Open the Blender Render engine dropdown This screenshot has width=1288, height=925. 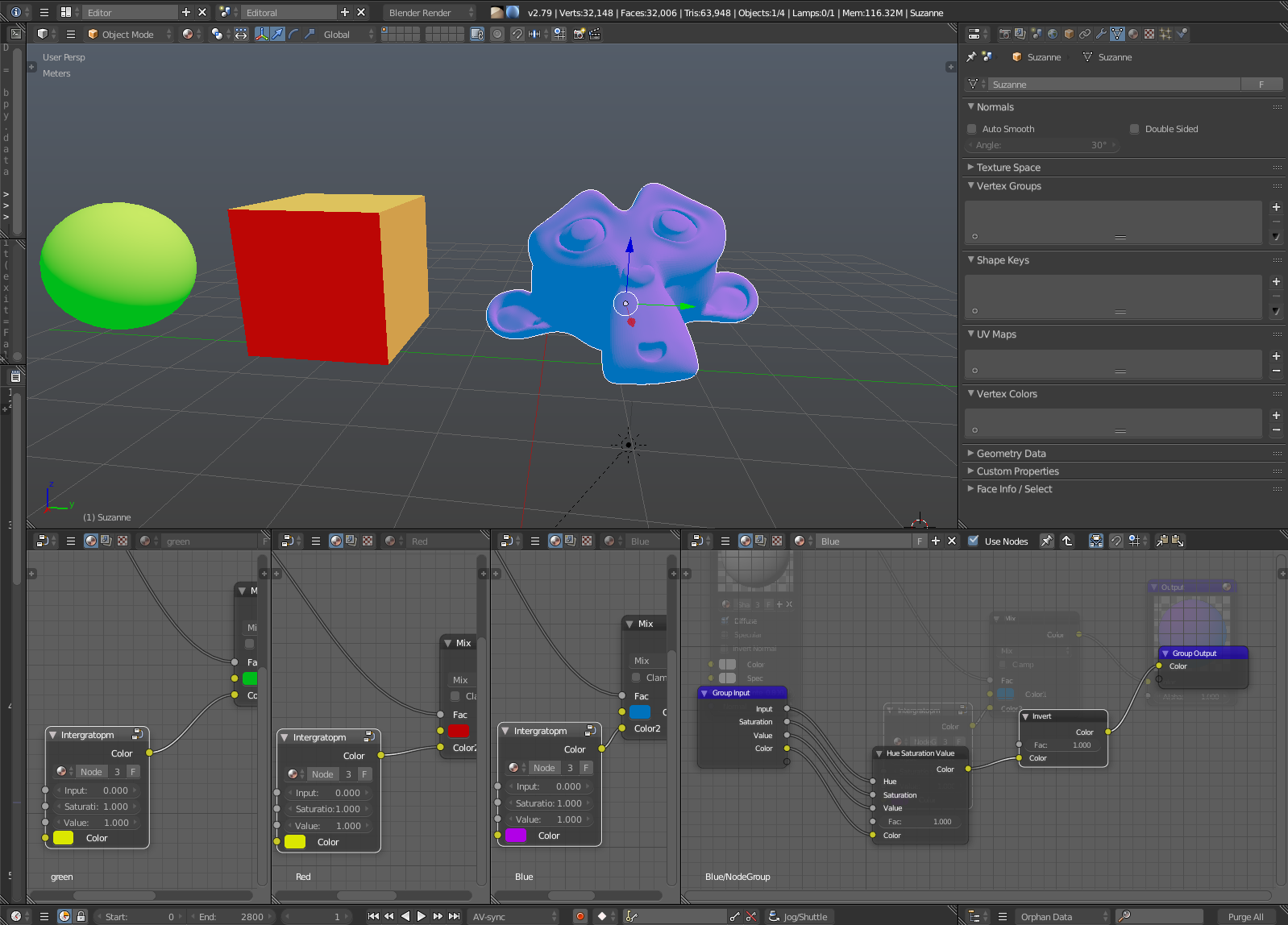click(430, 12)
